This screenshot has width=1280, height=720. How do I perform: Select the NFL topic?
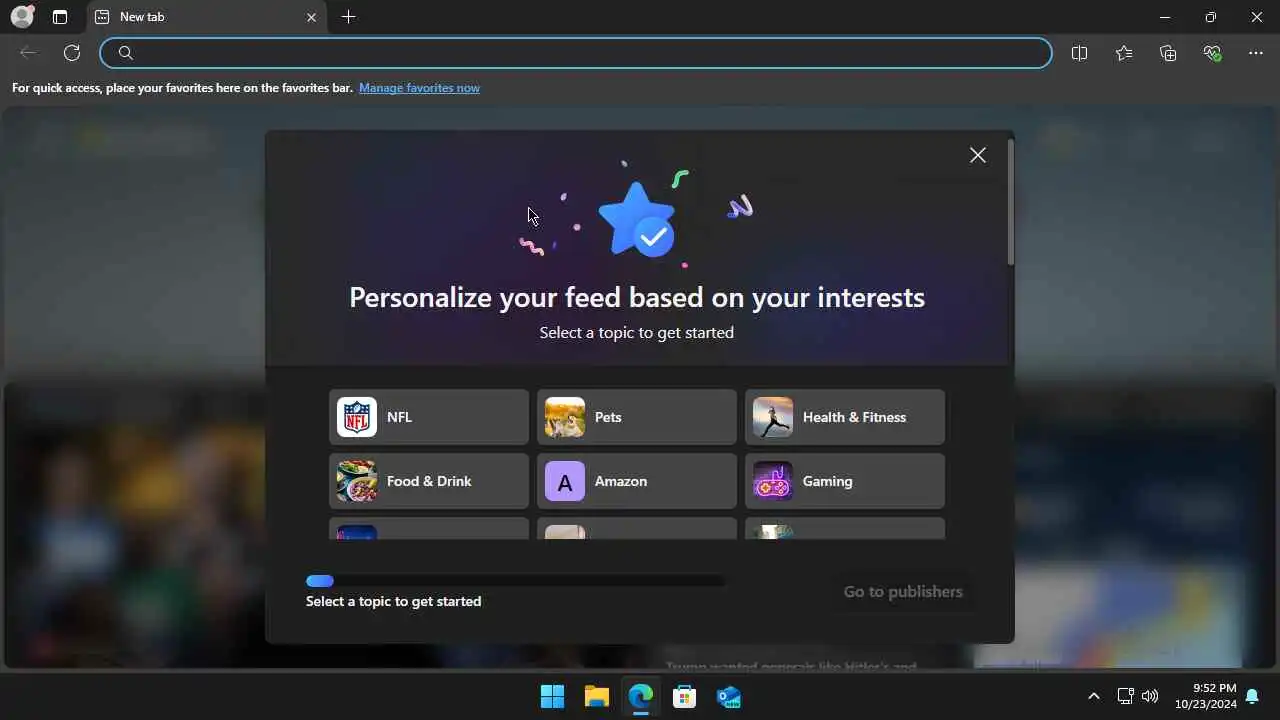pos(429,417)
